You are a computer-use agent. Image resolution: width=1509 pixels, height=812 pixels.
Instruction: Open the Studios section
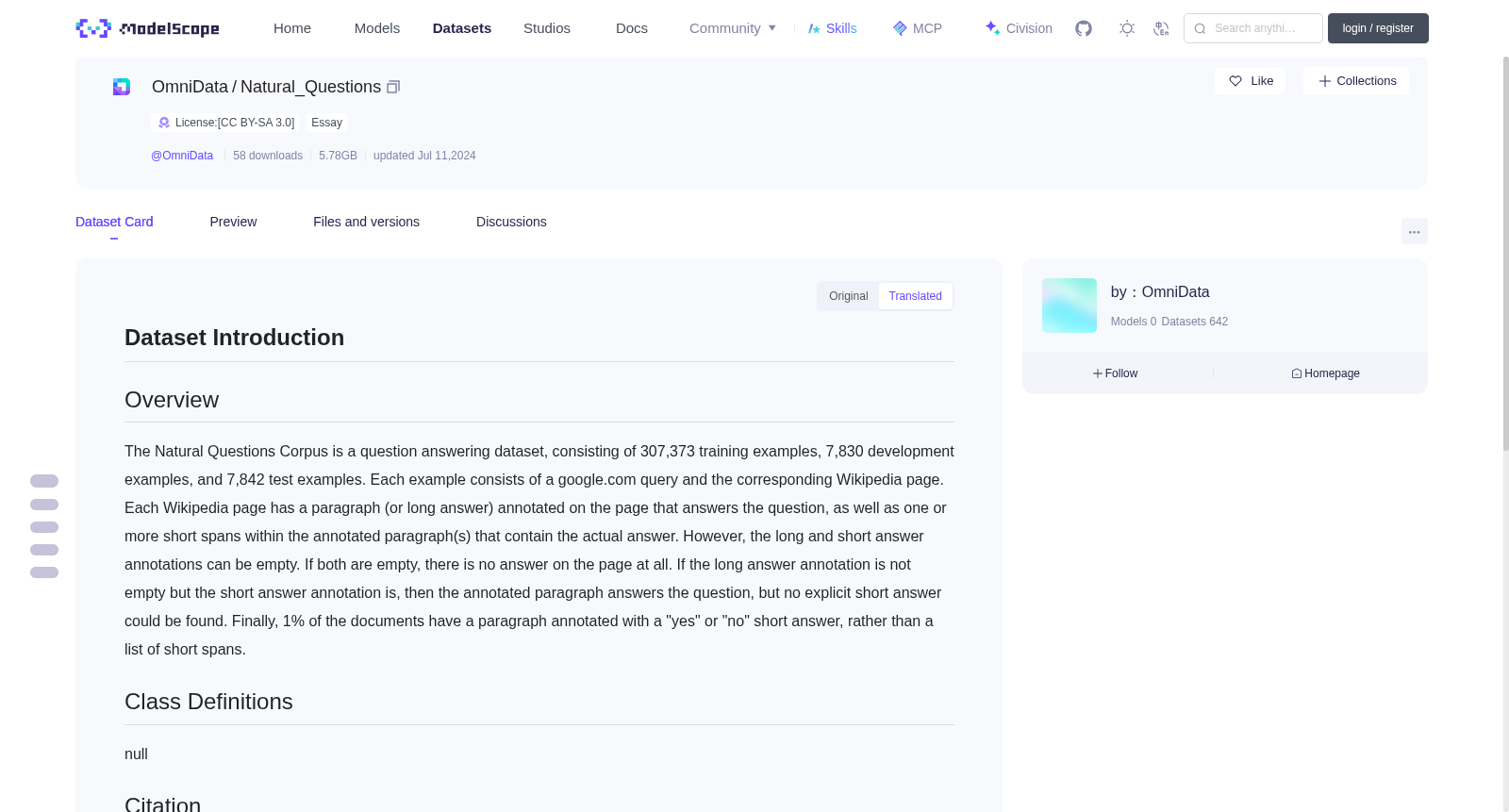(x=547, y=28)
